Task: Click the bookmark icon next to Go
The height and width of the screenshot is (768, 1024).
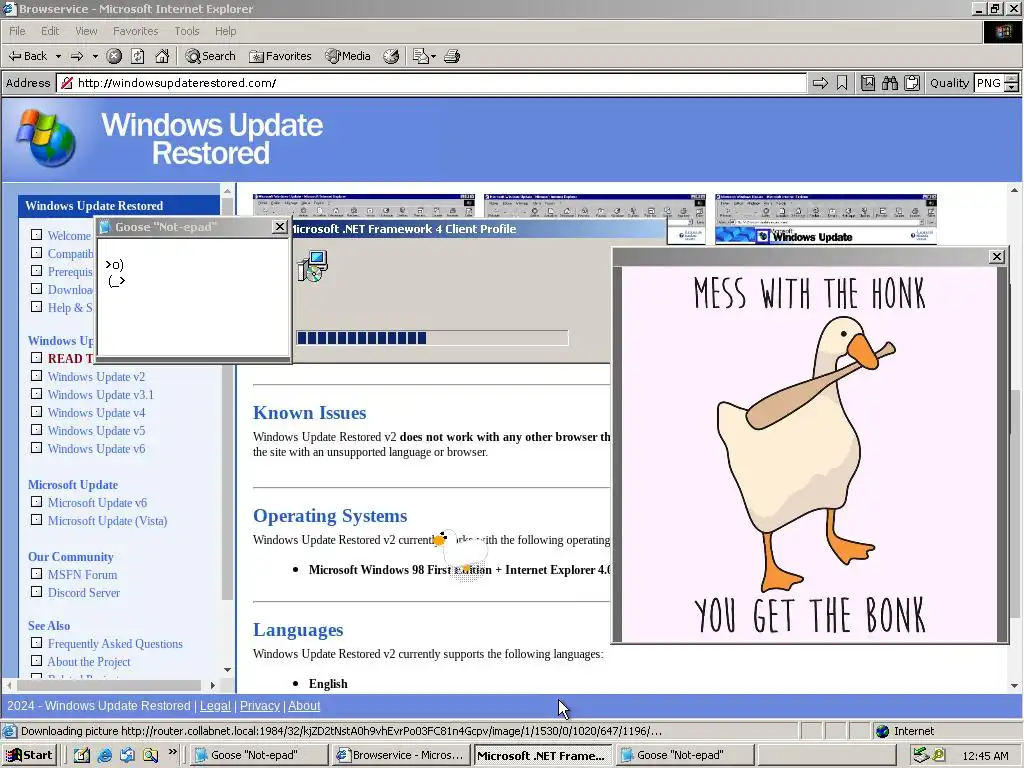Action: (x=842, y=83)
